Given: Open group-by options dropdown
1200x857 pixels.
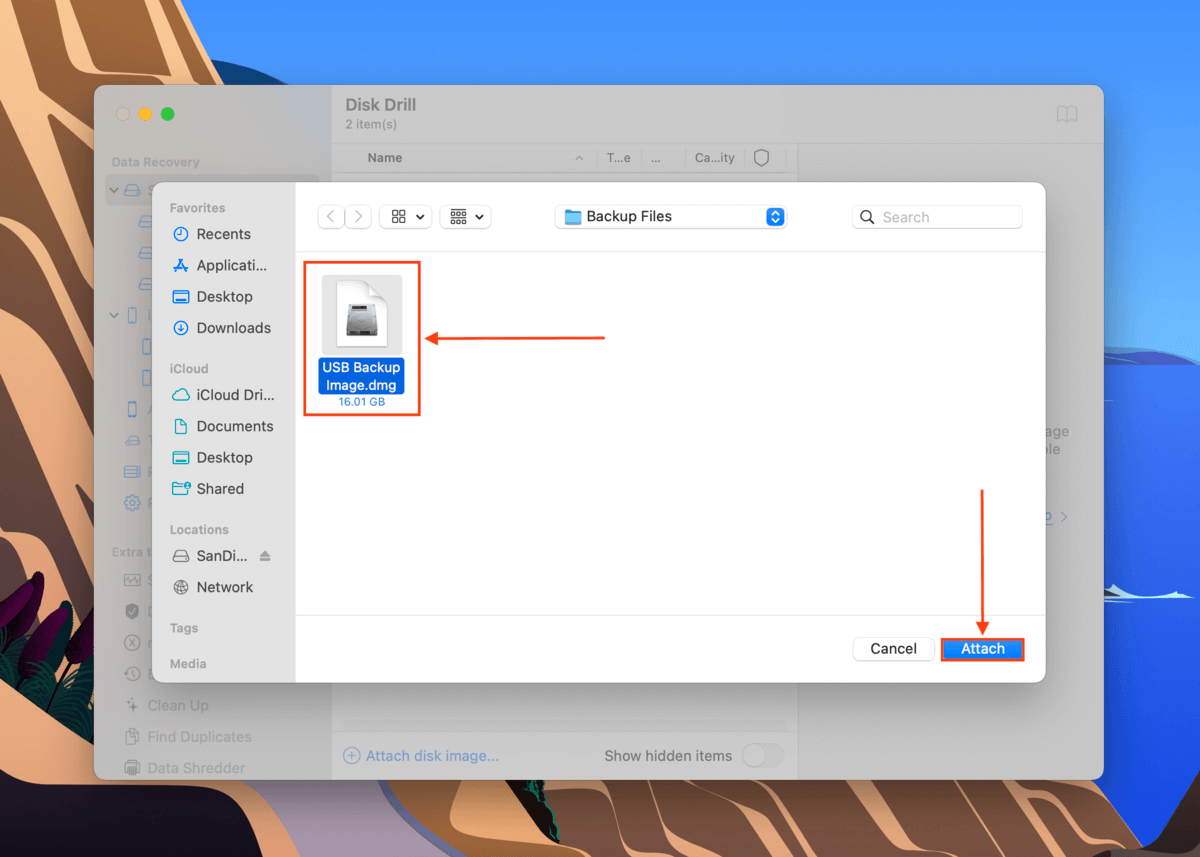Looking at the screenshot, I should (x=465, y=216).
